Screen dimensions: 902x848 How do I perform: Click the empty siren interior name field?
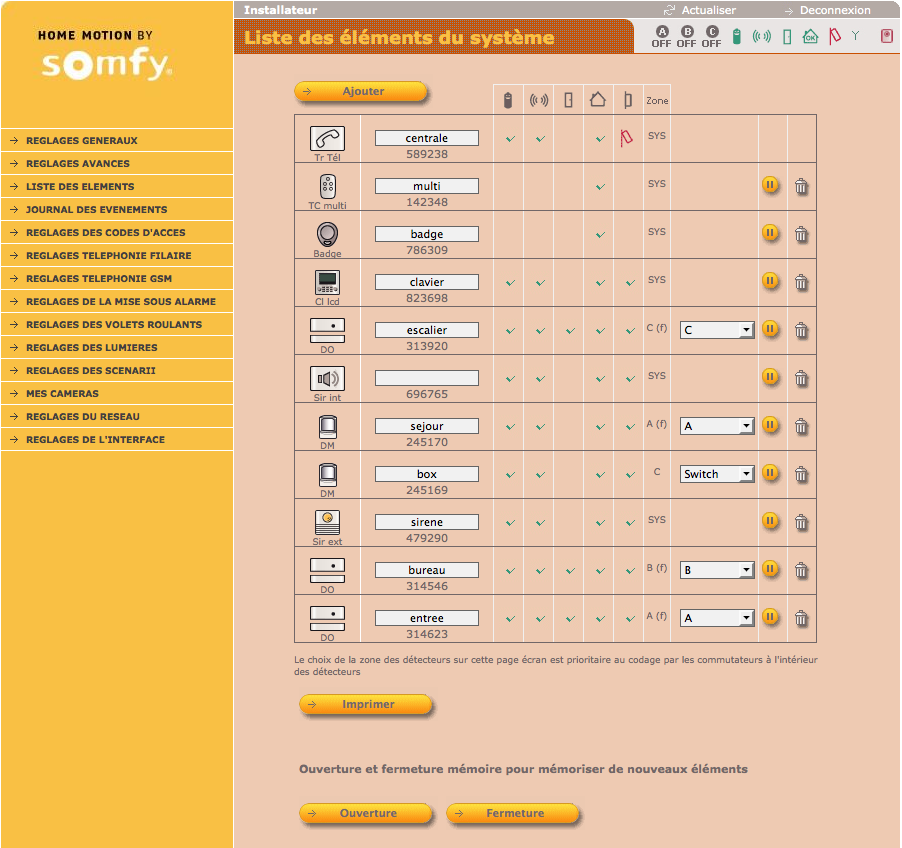(427, 378)
